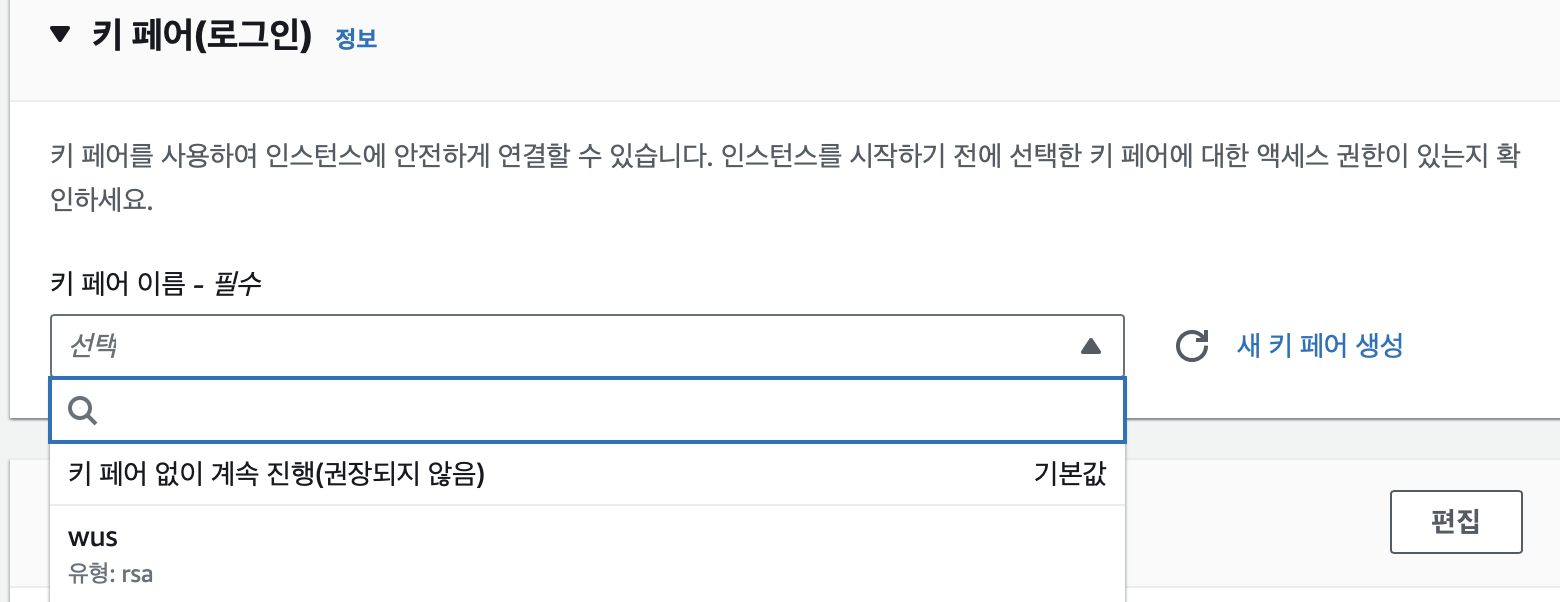Click the 선택 key pair combo box
The width and height of the screenshot is (1560, 602).
(588, 346)
